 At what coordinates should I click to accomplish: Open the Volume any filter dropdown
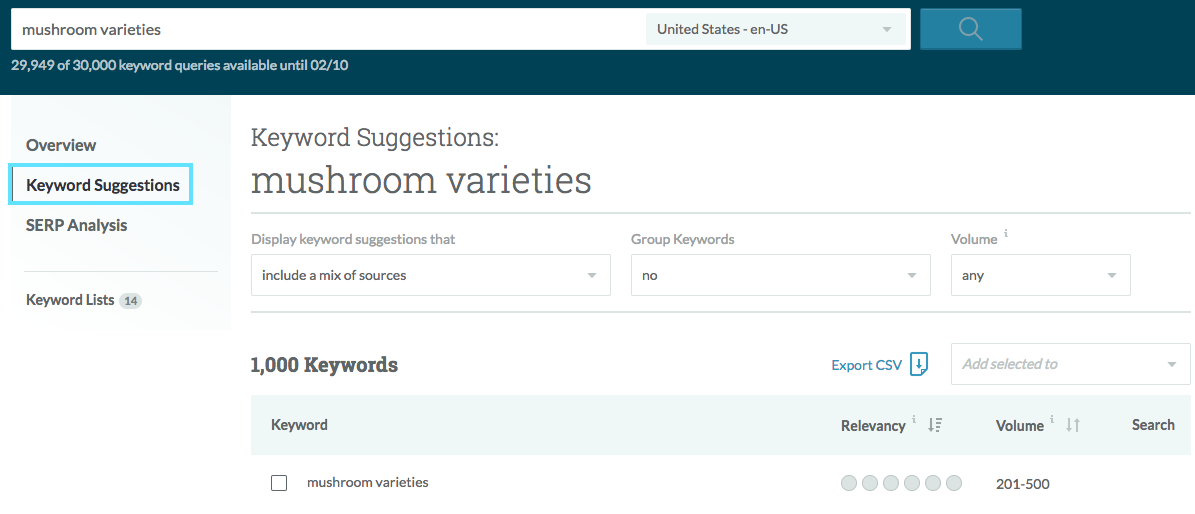click(1040, 275)
